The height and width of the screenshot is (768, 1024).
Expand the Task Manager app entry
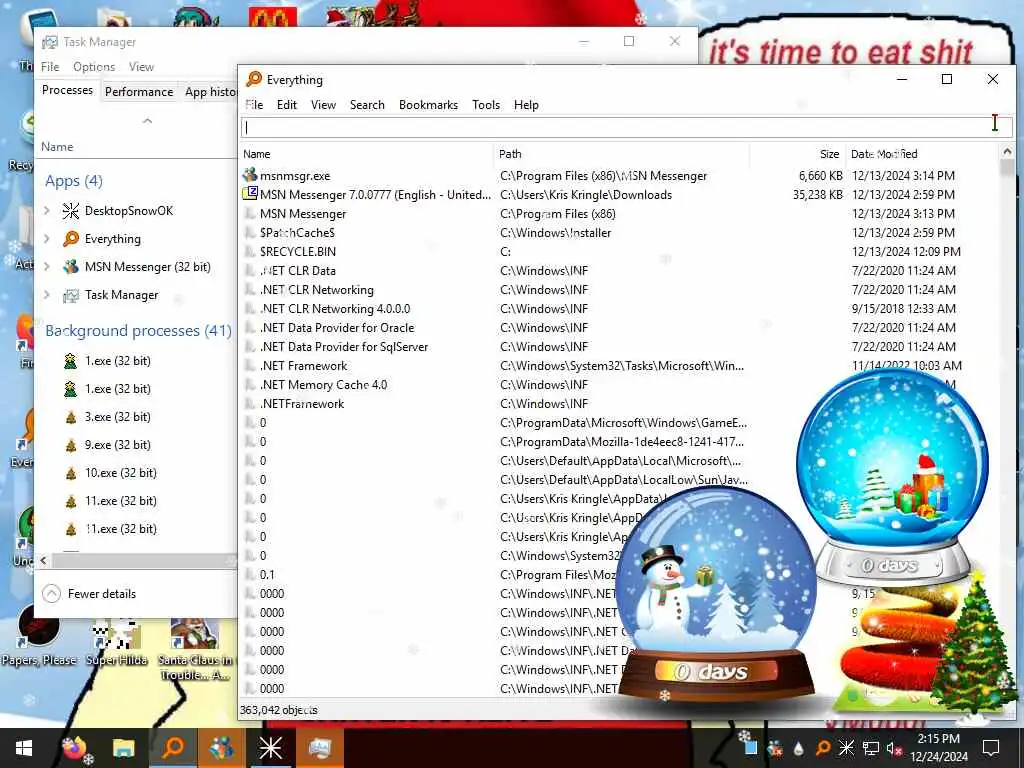point(46,295)
